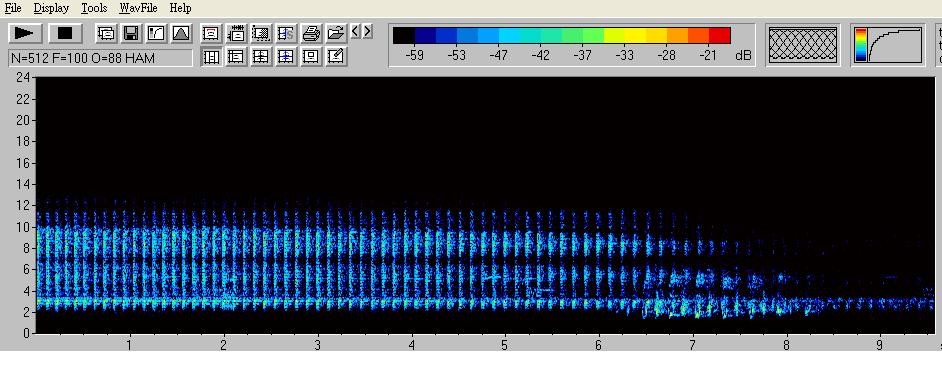
Task: Open the WavFile menu
Action: tap(138, 8)
